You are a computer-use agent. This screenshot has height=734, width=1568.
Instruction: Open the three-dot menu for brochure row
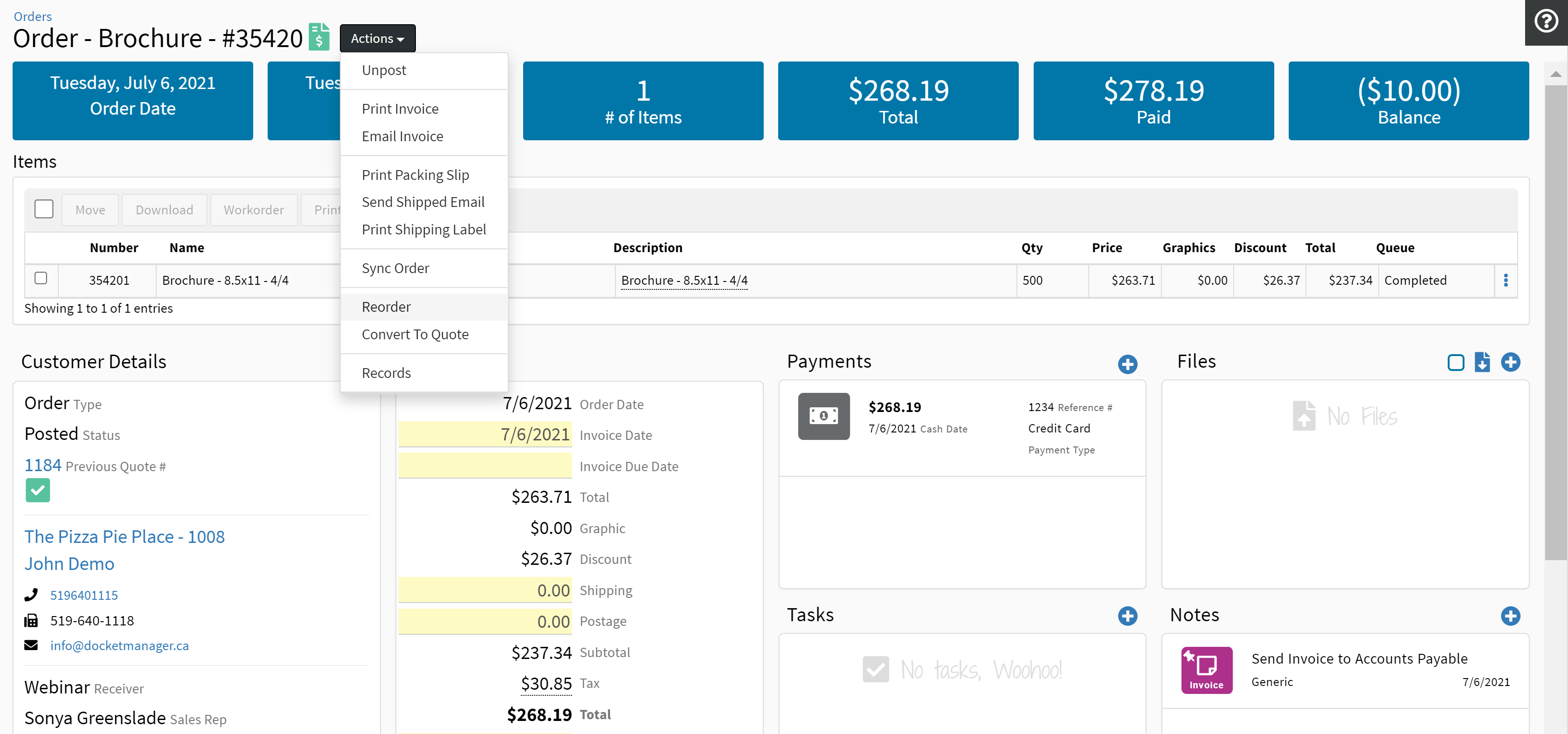(1506, 280)
